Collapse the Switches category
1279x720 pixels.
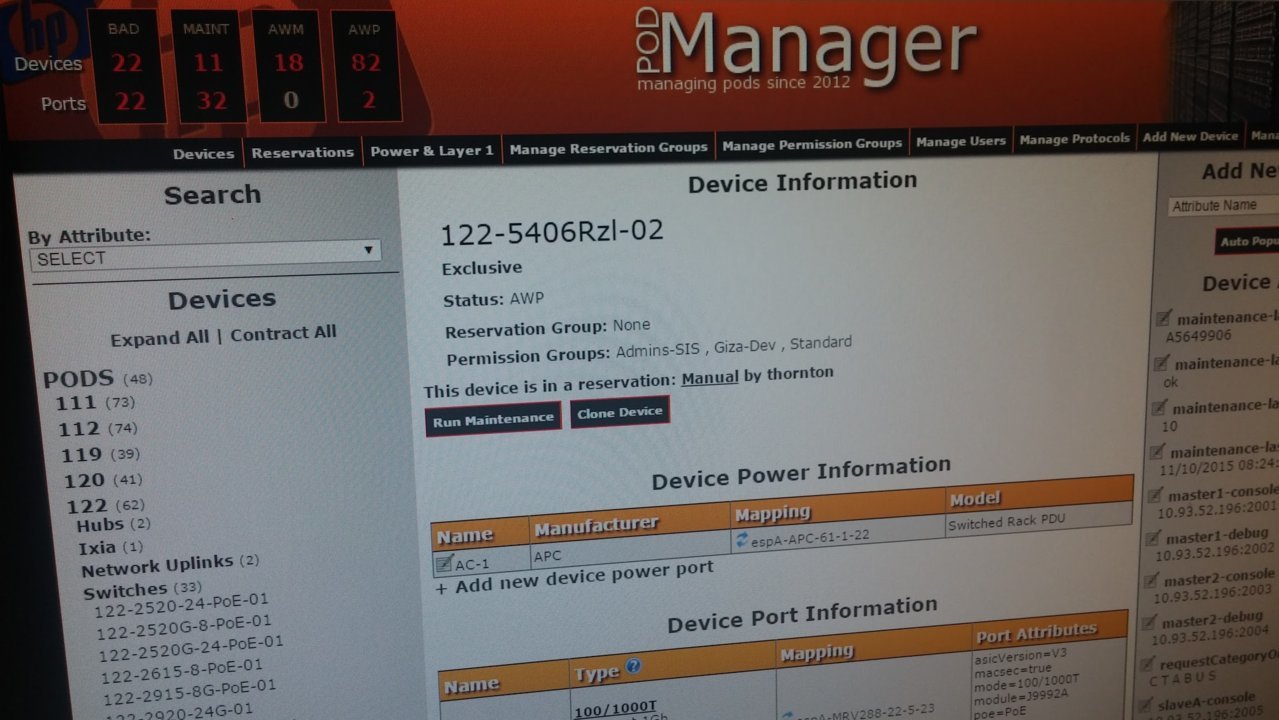click(x=126, y=591)
